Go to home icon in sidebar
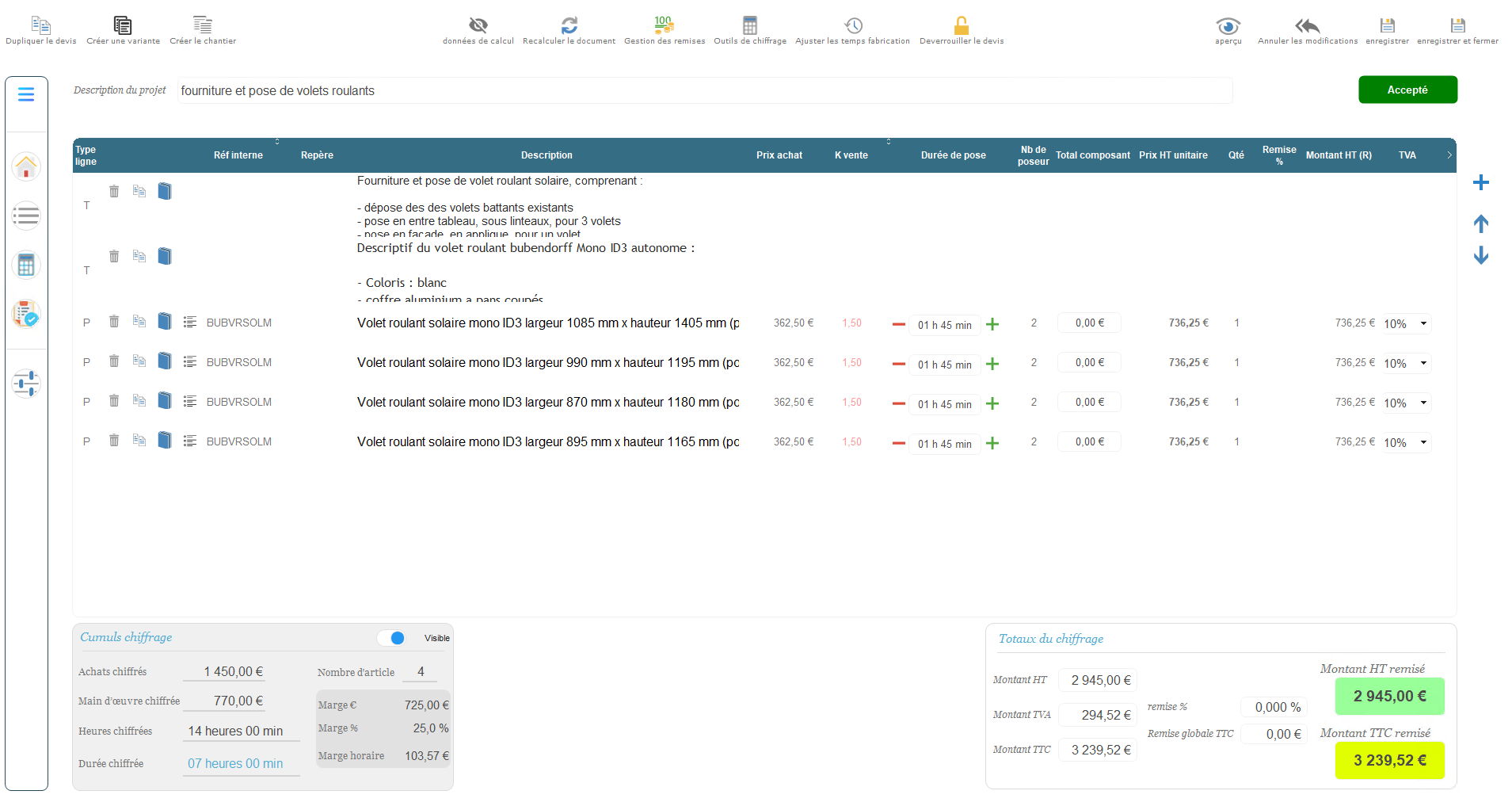The width and height of the screenshot is (1512, 806). (26, 167)
